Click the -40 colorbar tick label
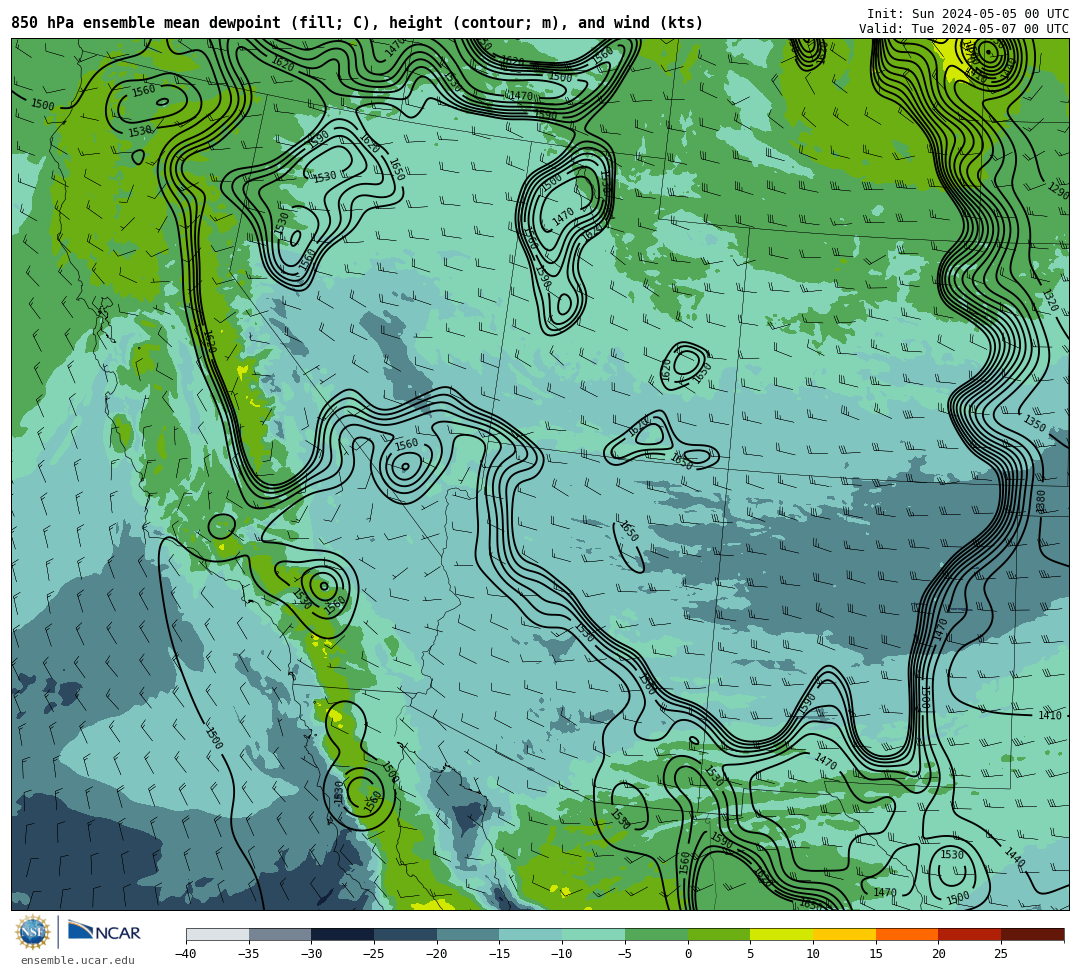The height and width of the screenshot is (973, 1080). [x=185, y=954]
